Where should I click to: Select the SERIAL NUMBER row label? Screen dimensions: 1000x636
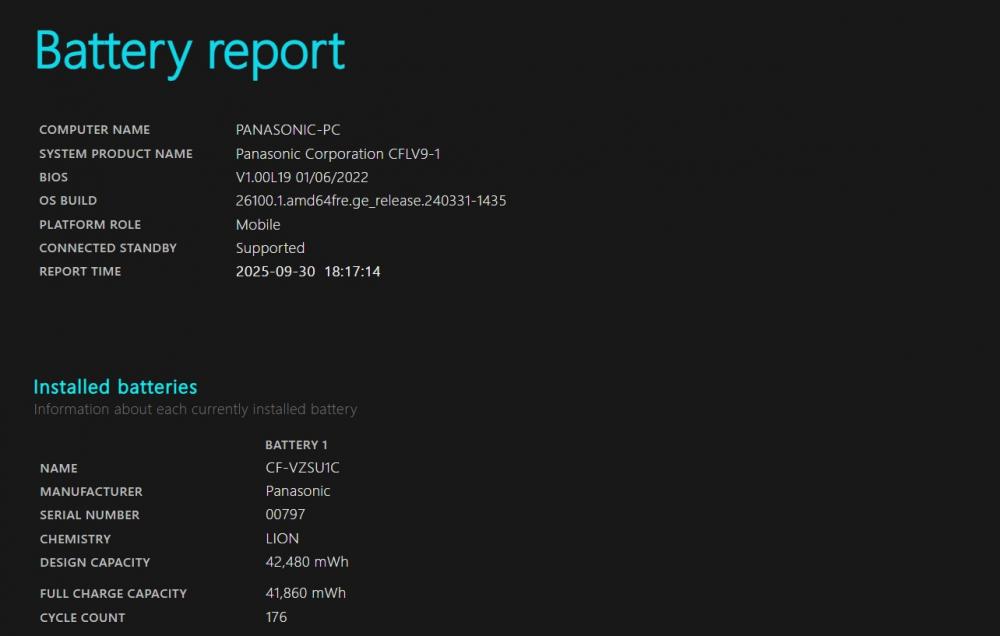click(x=89, y=515)
